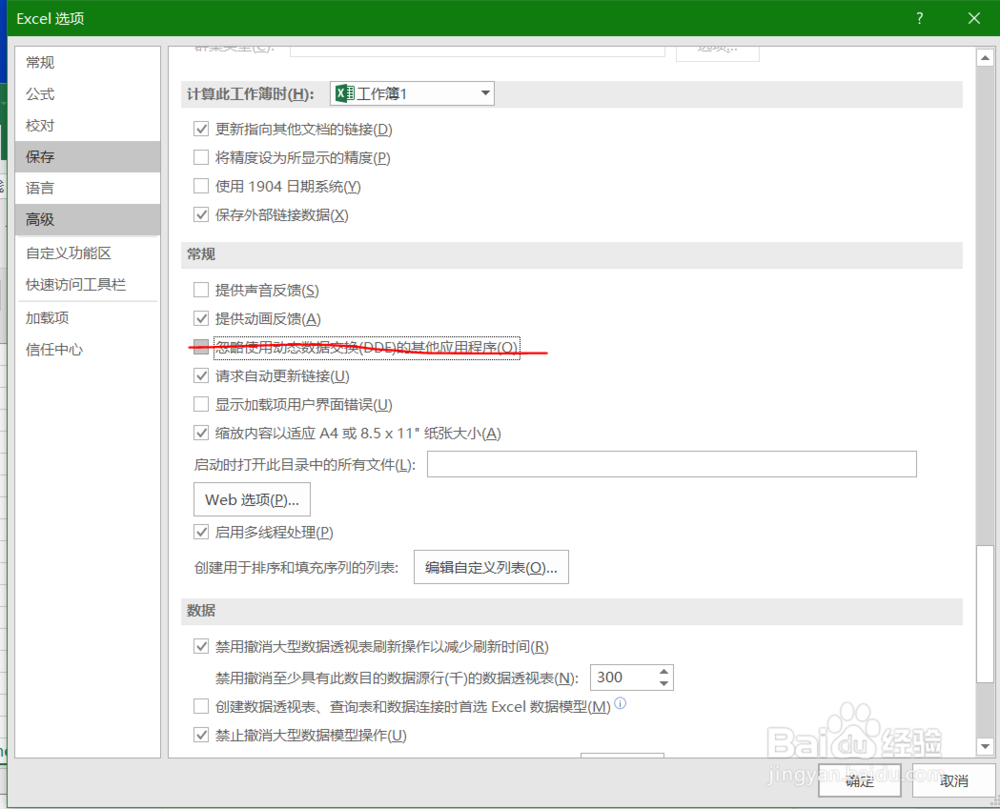Toggle 禁止撤消大型数据模型操作 checkbox
This screenshot has width=1000, height=809.
click(x=201, y=735)
